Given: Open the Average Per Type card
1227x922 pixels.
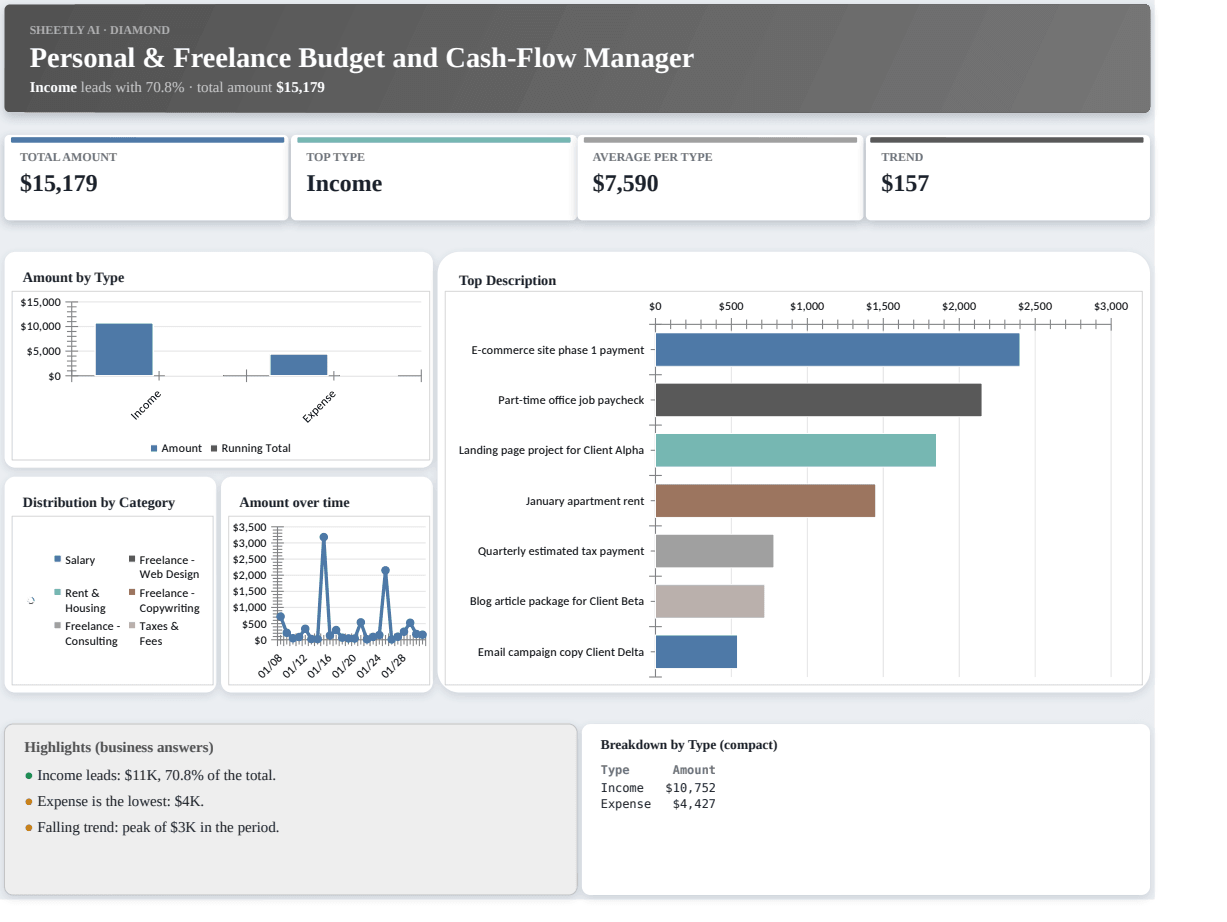Looking at the screenshot, I should point(720,178).
